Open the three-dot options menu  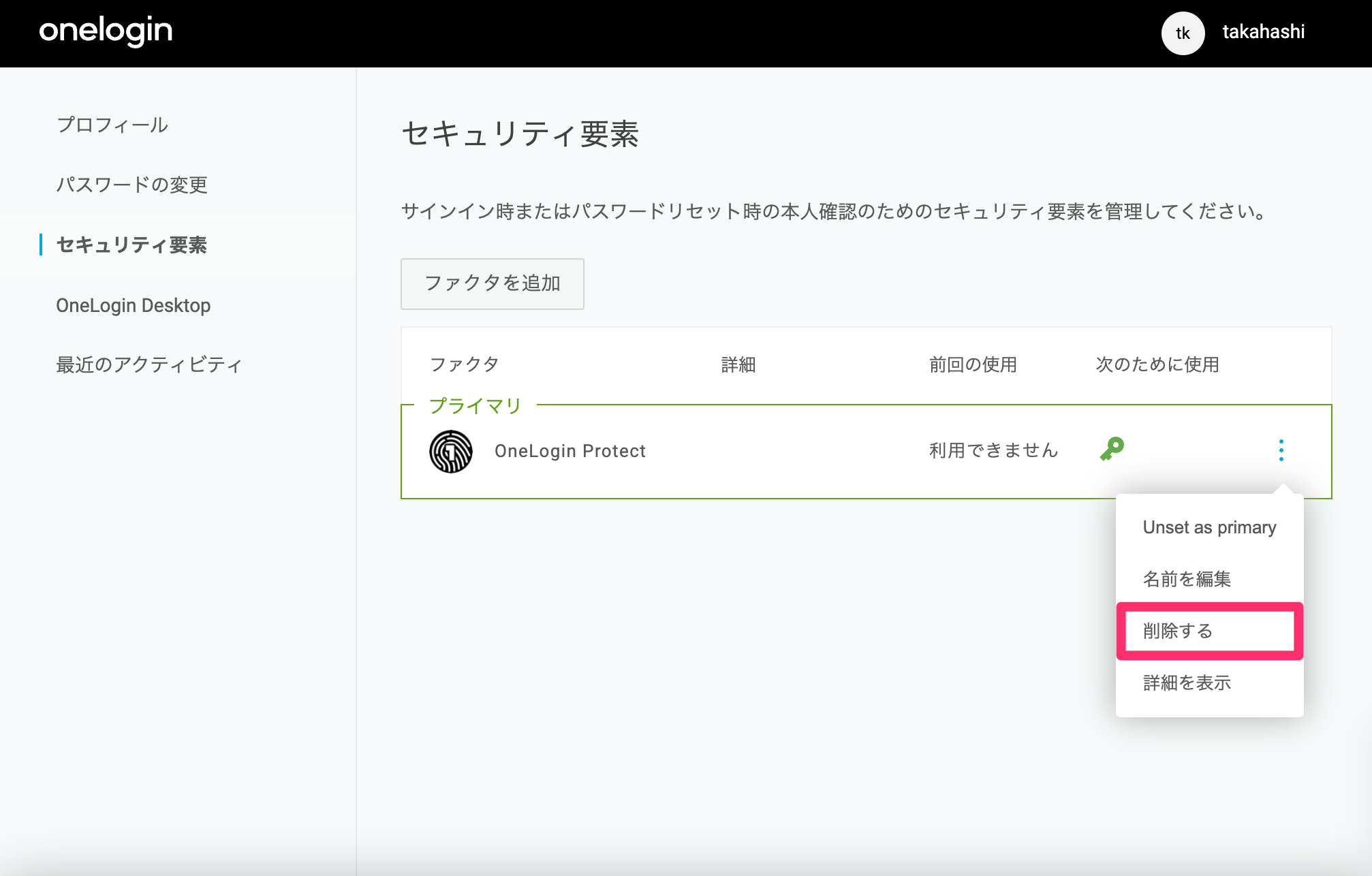click(x=1281, y=450)
